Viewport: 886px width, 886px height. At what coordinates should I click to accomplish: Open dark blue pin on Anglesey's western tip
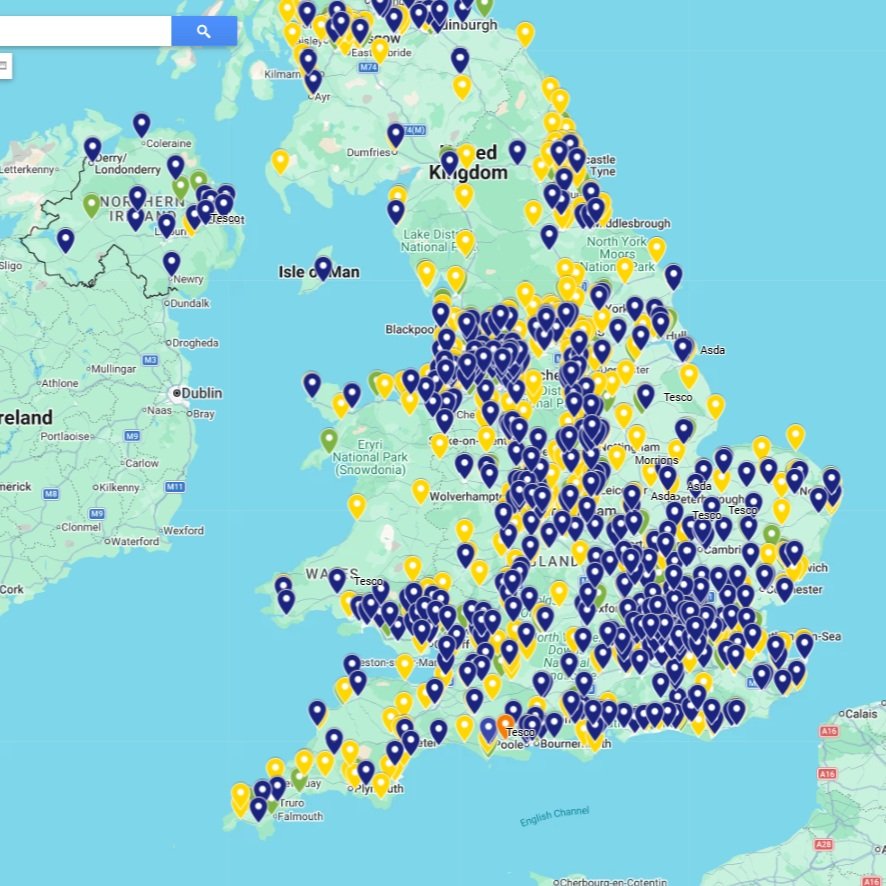[x=312, y=385]
